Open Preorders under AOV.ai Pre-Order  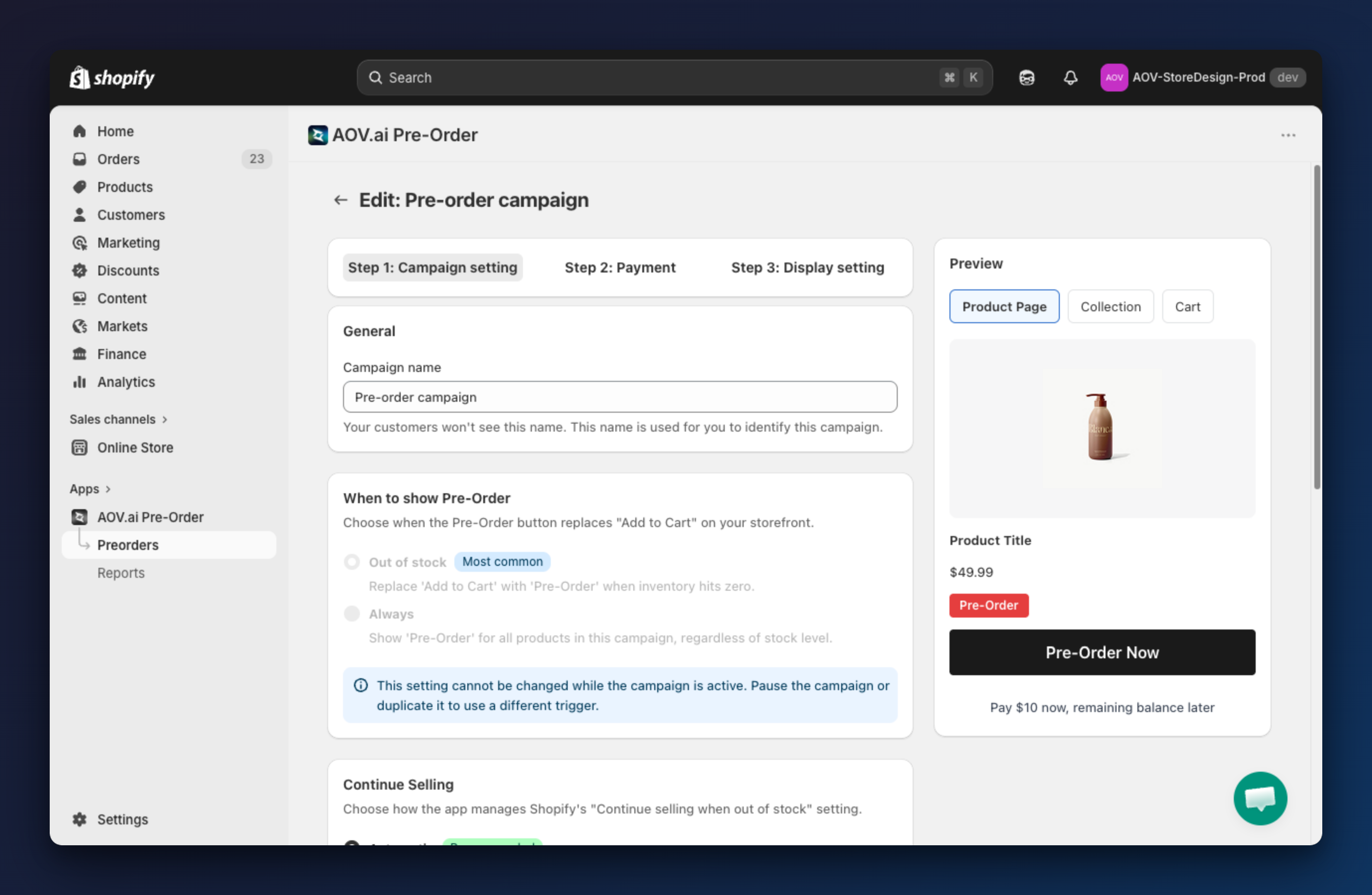pos(169,545)
